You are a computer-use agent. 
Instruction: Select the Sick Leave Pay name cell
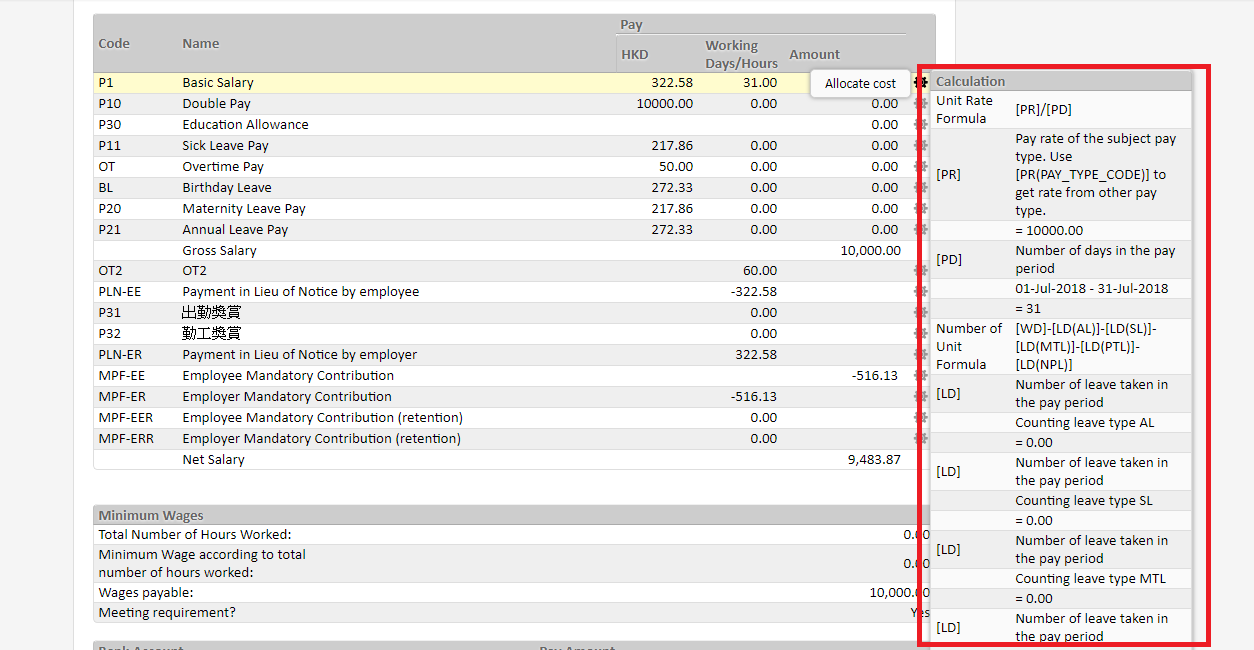[225, 146]
